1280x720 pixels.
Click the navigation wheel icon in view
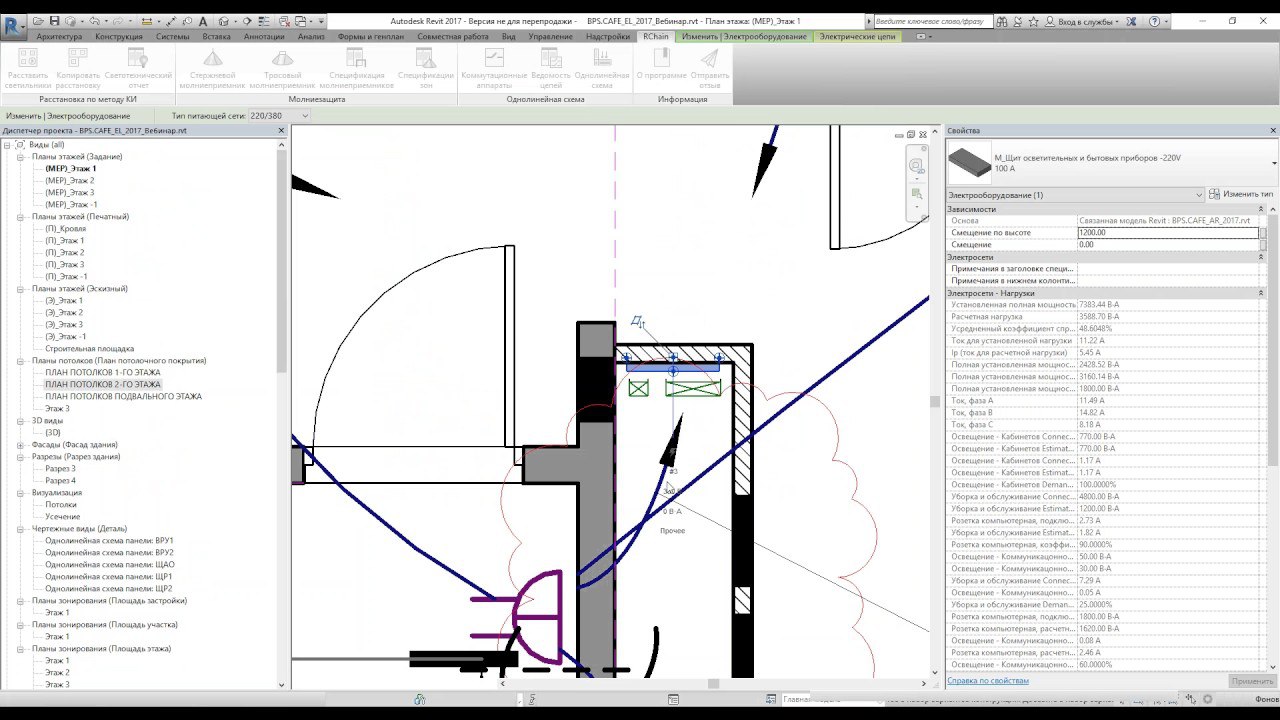916,166
